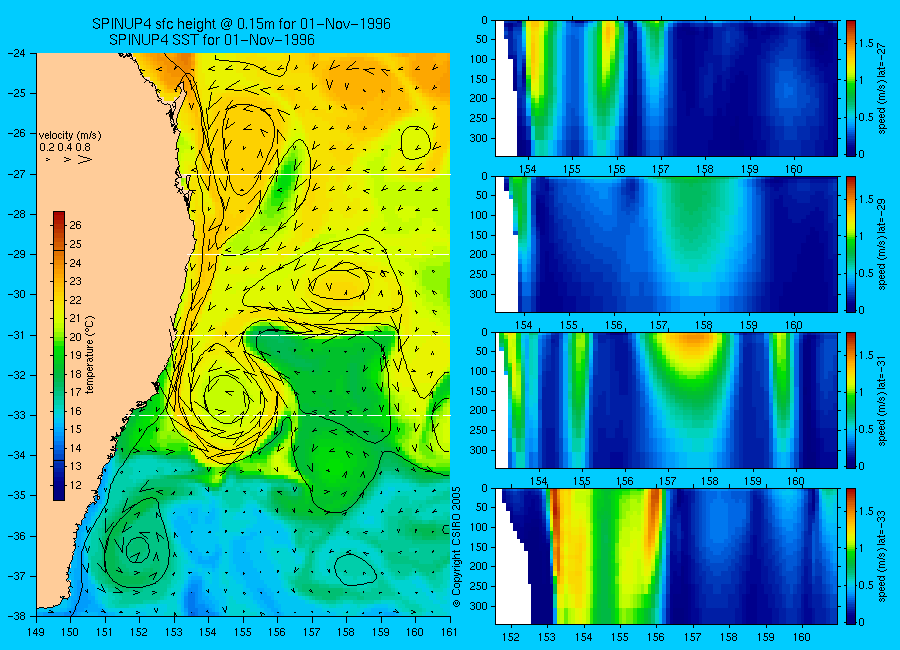Click the 'speed (m/s) lat=-27' label

pos(883,89)
